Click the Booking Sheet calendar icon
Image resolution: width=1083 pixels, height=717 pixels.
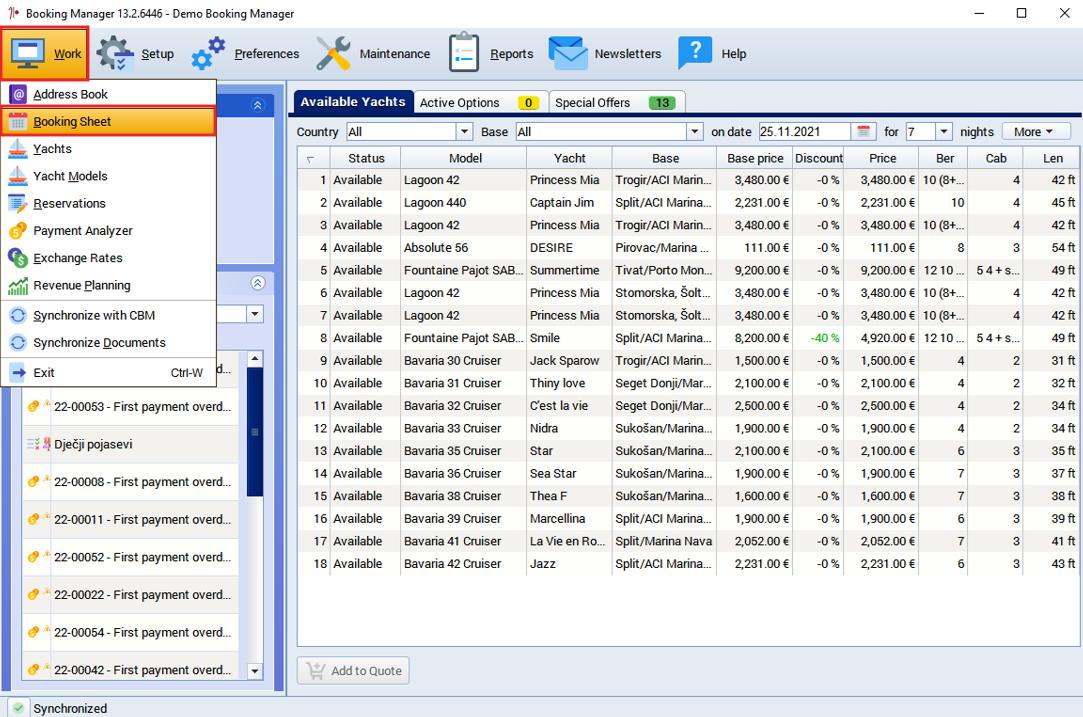pyautogui.click(x=19, y=122)
